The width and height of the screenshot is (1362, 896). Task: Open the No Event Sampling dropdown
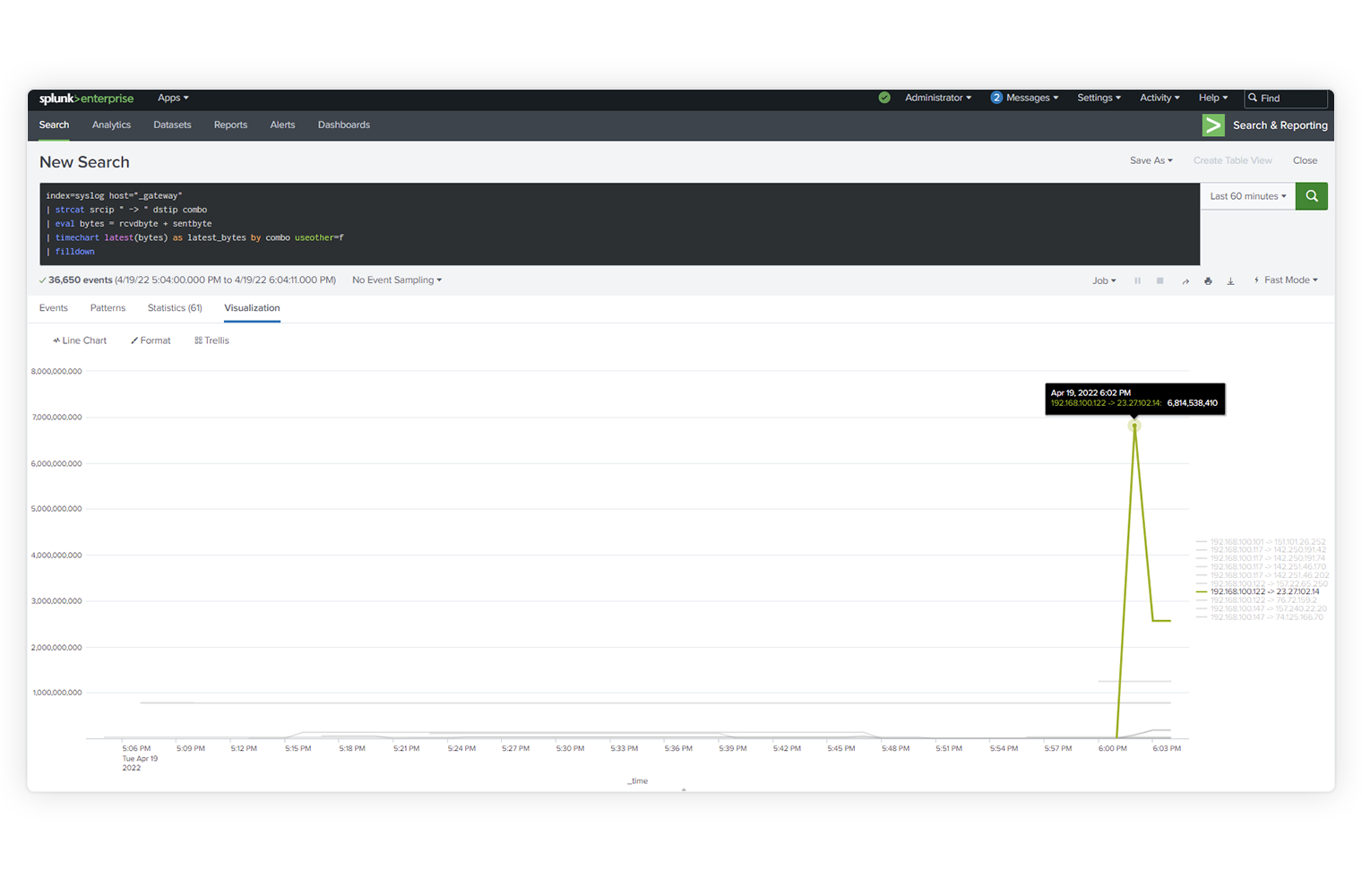[396, 280]
